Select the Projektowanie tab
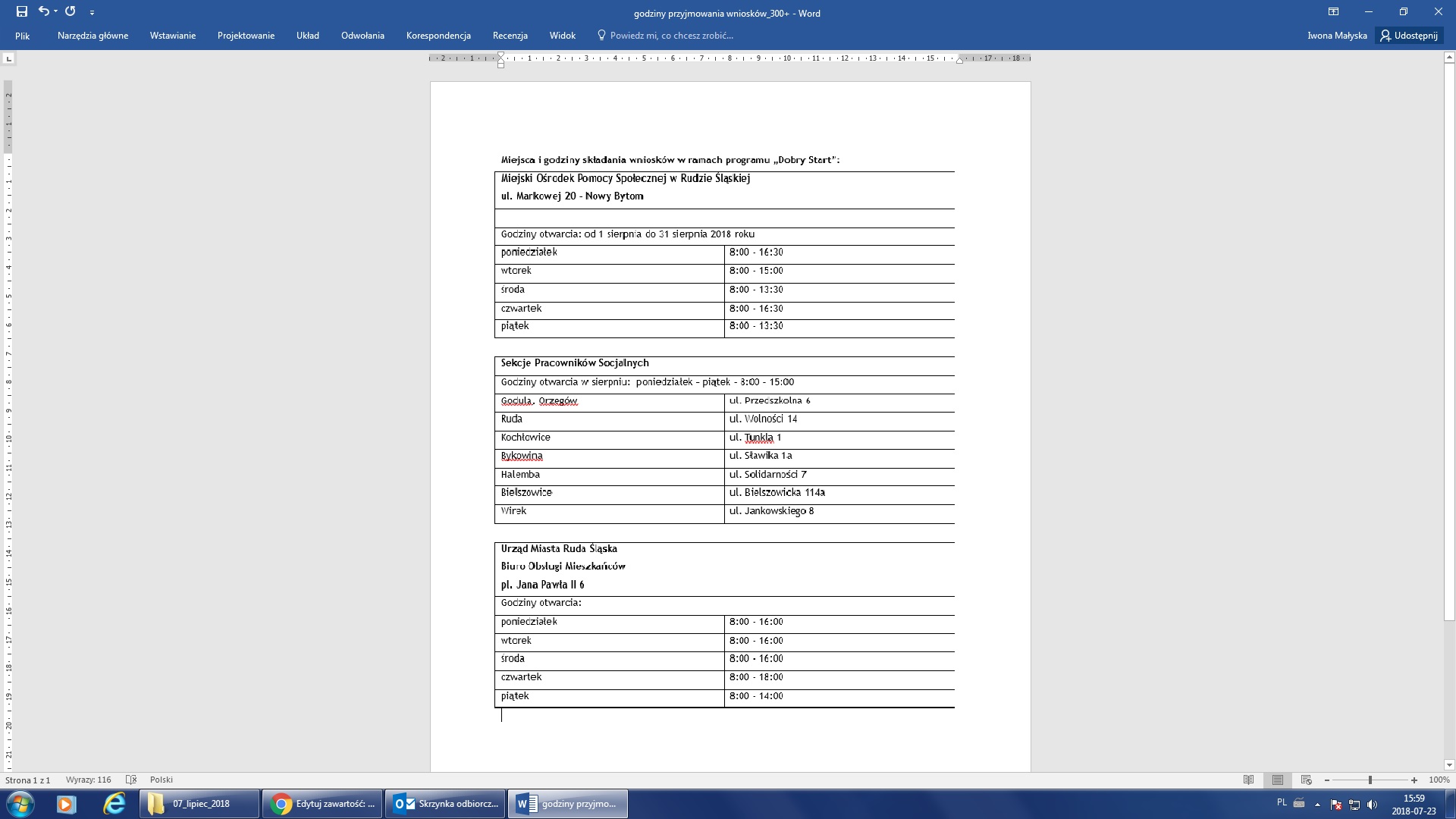This screenshot has width=1456, height=819. 246,36
